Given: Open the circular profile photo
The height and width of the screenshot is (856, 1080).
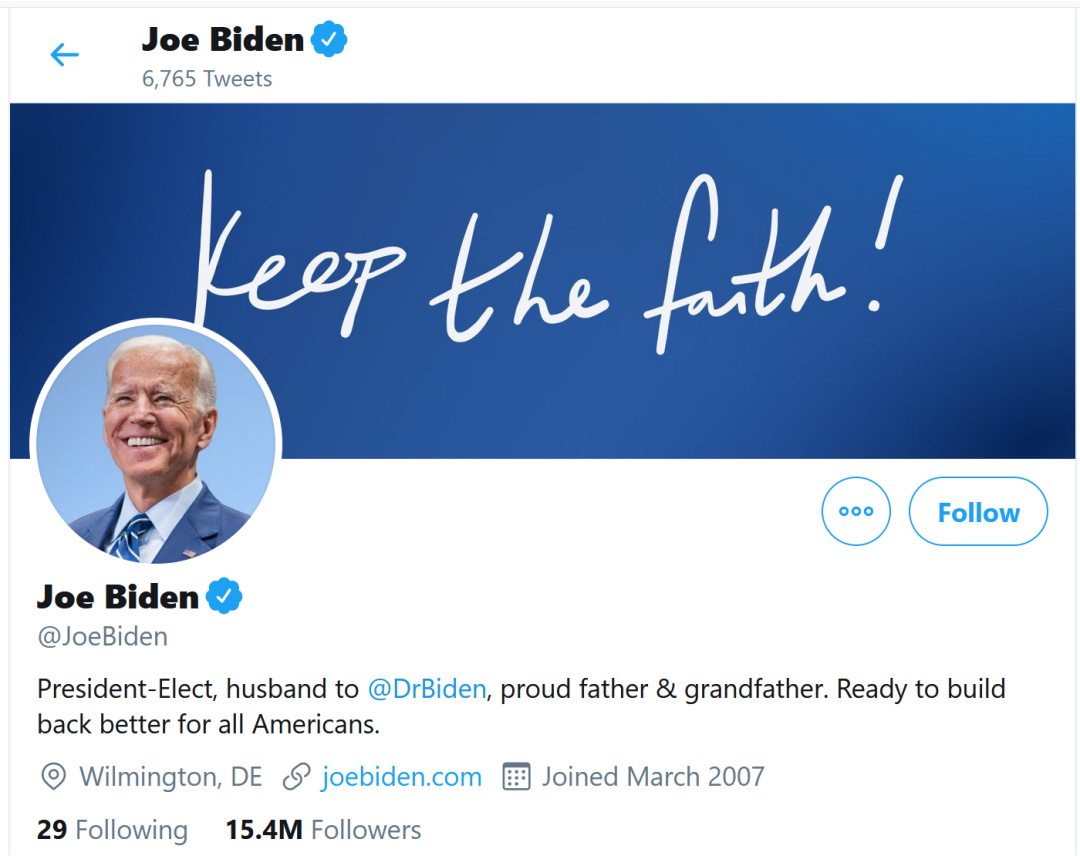Looking at the screenshot, I should [156, 444].
